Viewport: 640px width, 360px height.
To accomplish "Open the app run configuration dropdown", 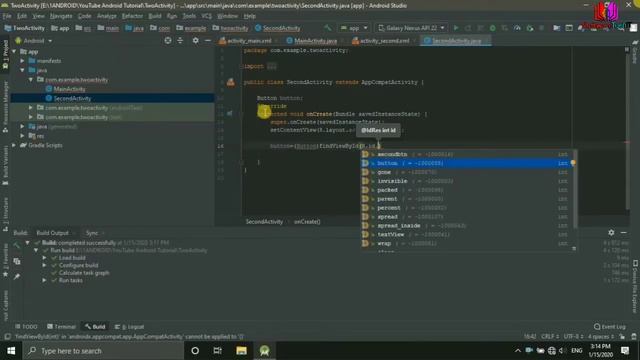I will click(x=353, y=28).
